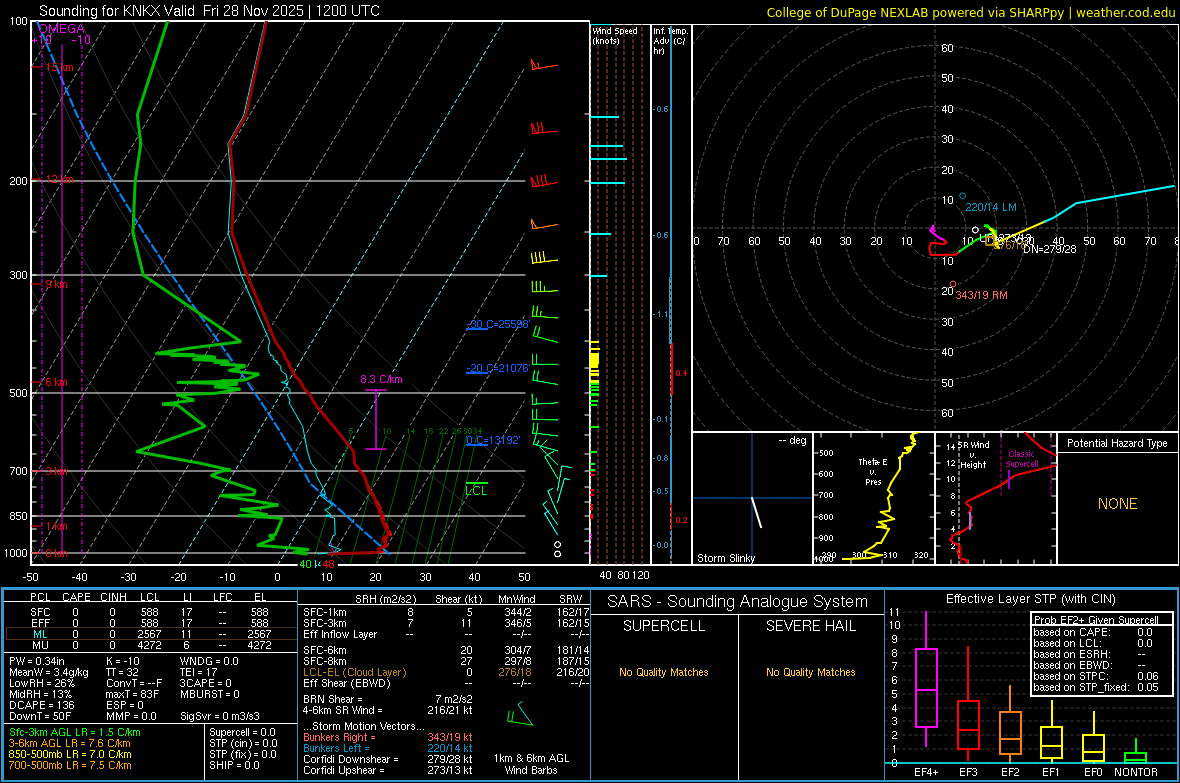Click the Inf. Temp. Adv panel header

click(670, 41)
